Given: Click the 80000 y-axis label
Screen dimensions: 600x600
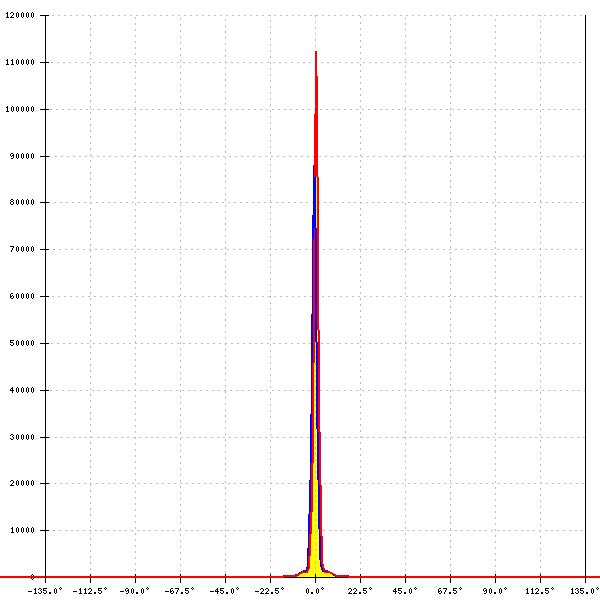Looking at the screenshot, I should (x=22, y=202).
